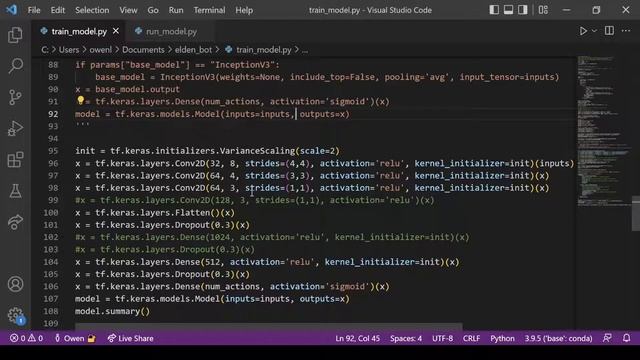Open the Explorer view in activity bar

pyautogui.click(x=15, y=35)
